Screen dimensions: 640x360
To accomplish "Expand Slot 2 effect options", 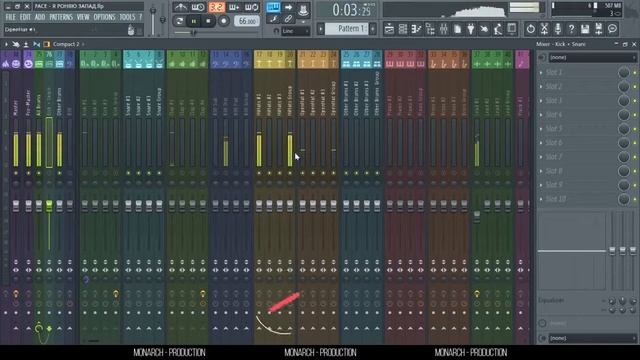I will (x=541, y=87).
